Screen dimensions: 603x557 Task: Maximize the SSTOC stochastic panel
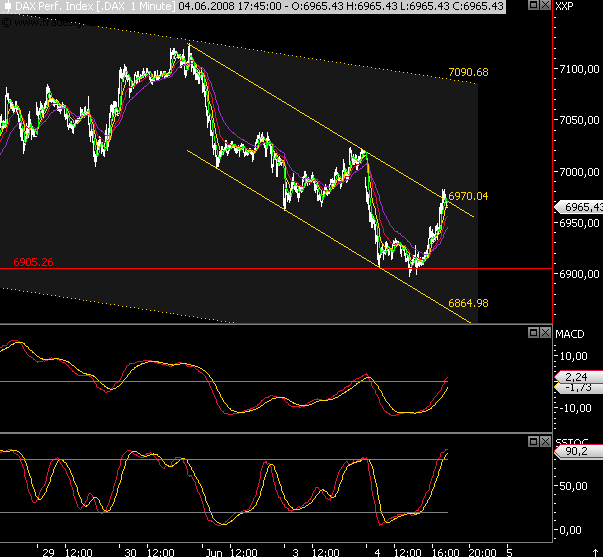(x=533, y=441)
